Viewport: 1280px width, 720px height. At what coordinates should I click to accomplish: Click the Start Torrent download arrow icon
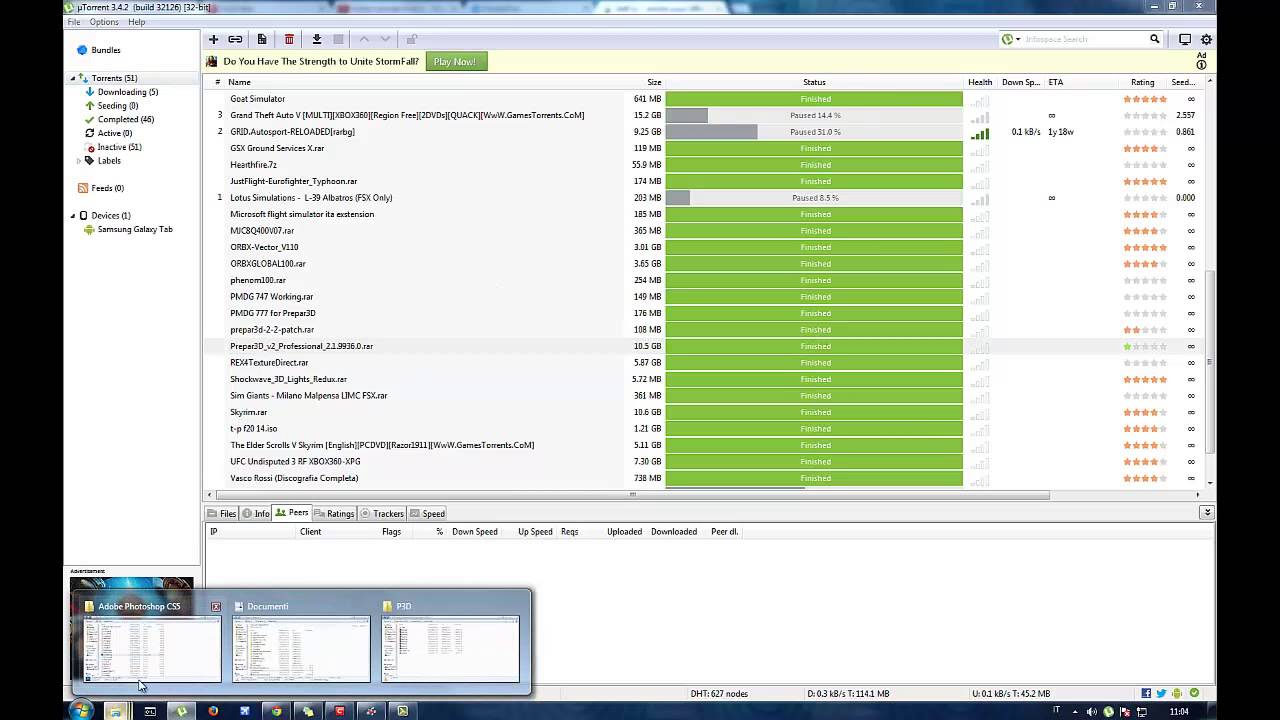click(x=316, y=39)
